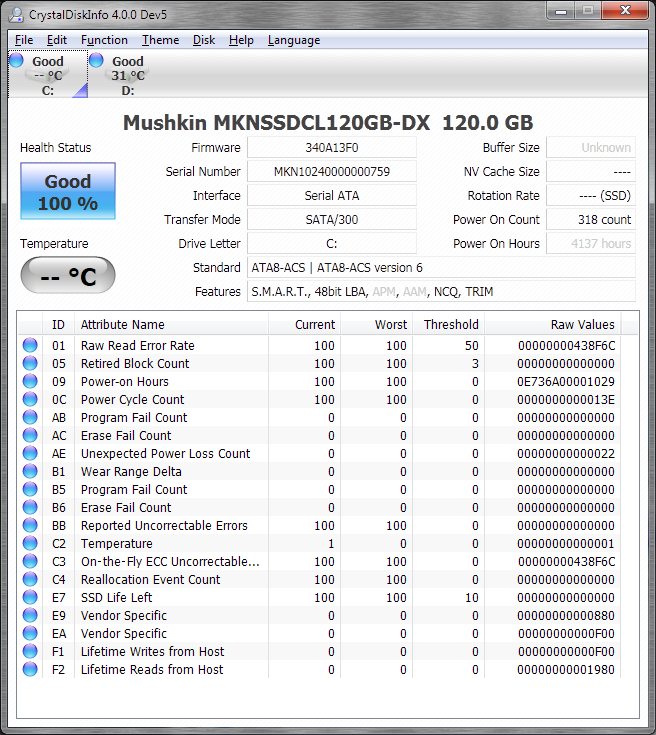Open the Function menu

104,40
